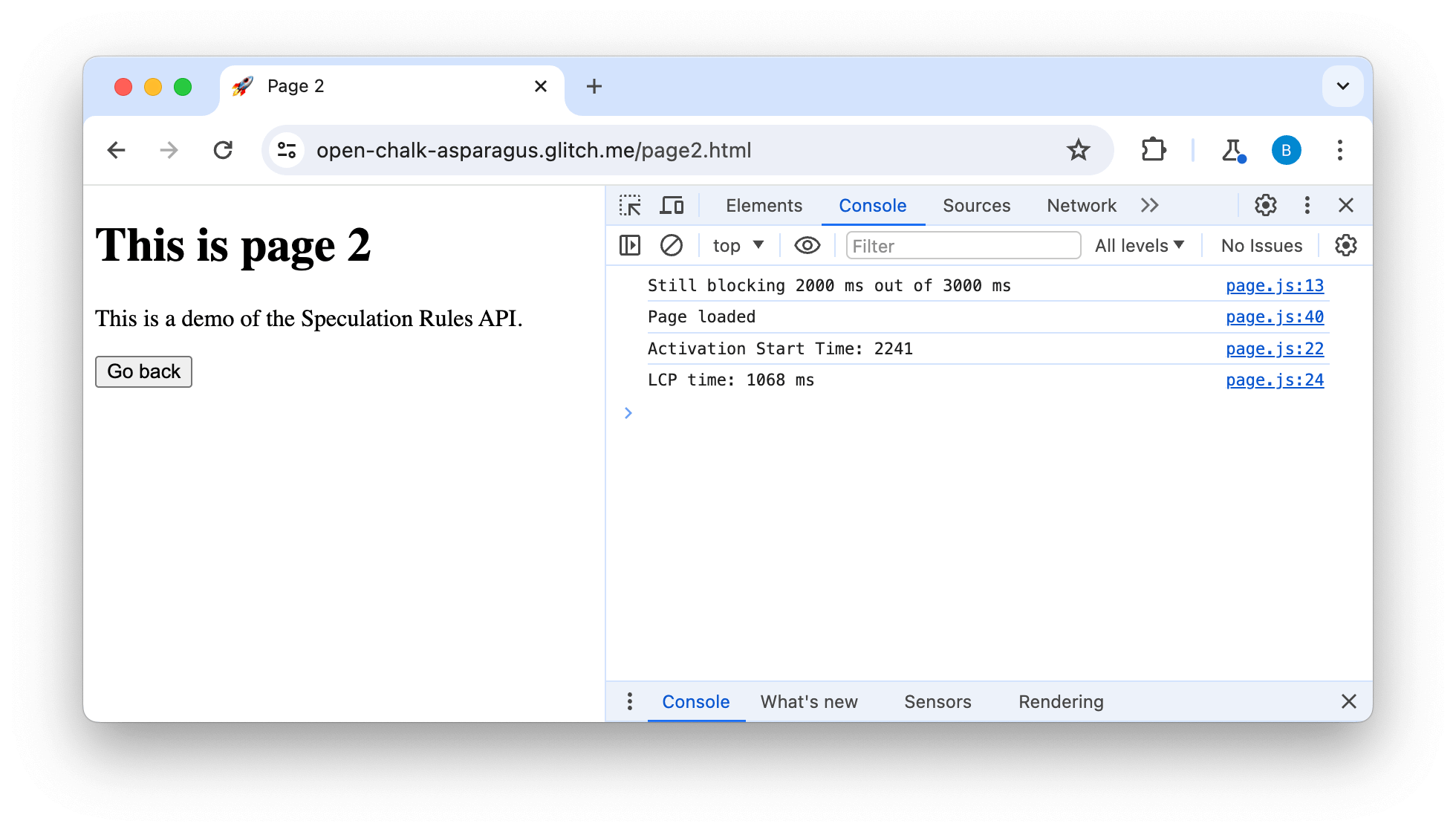Click the page.js:22 source link
The height and width of the screenshot is (832, 1456).
click(x=1275, y=349)
